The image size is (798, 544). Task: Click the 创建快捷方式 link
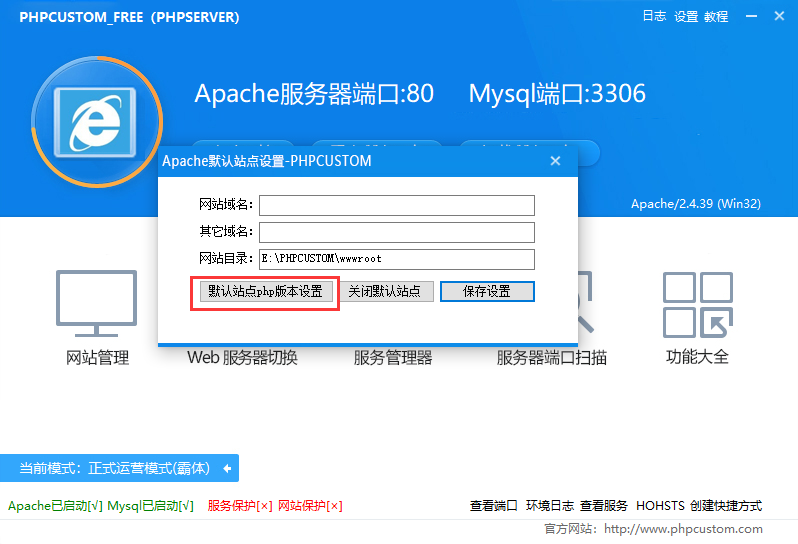[726, 506]
